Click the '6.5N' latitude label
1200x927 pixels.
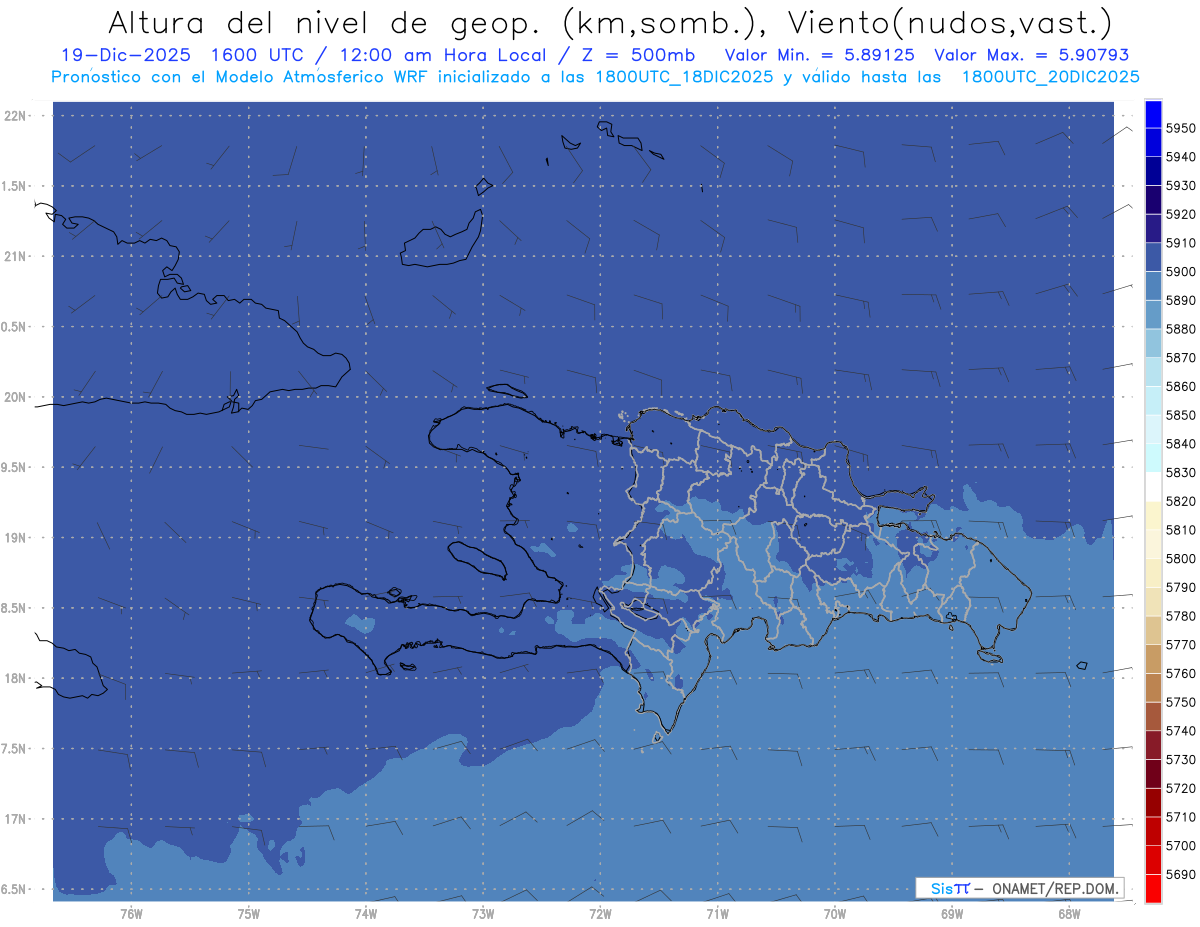point(15,889)
